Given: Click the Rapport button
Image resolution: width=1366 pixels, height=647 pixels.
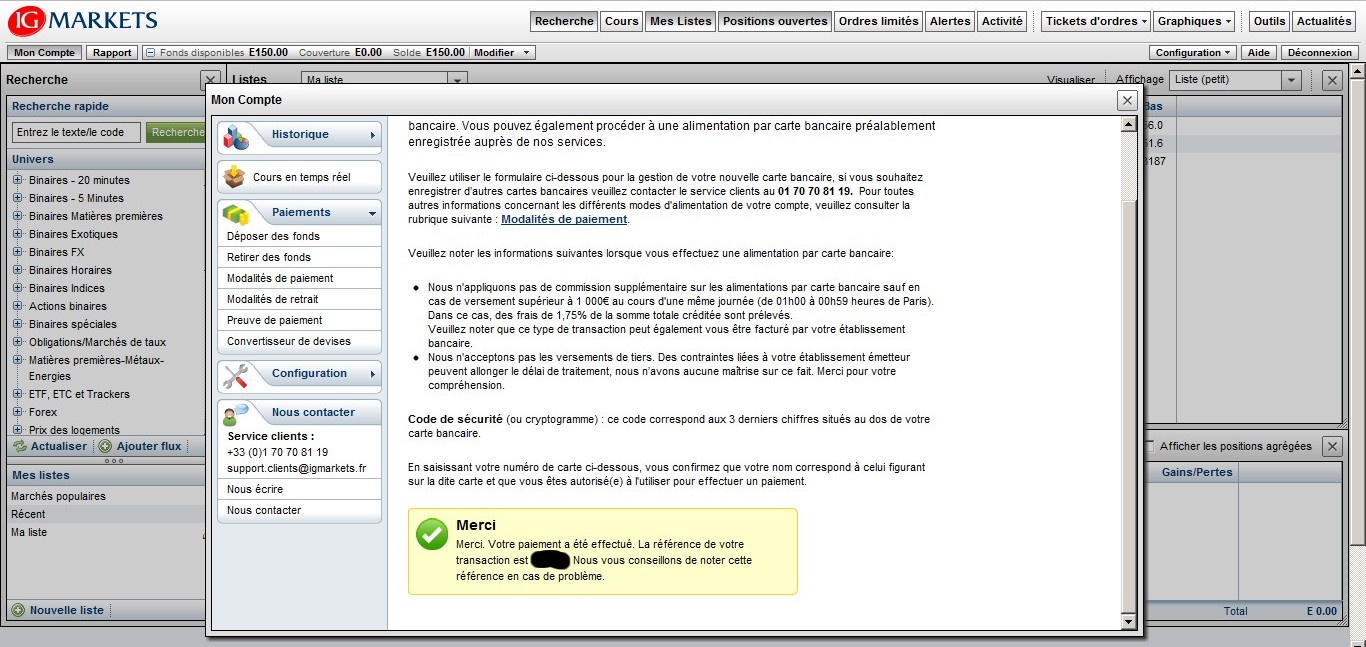Looking at the screenshot, I should pos(112,53).
